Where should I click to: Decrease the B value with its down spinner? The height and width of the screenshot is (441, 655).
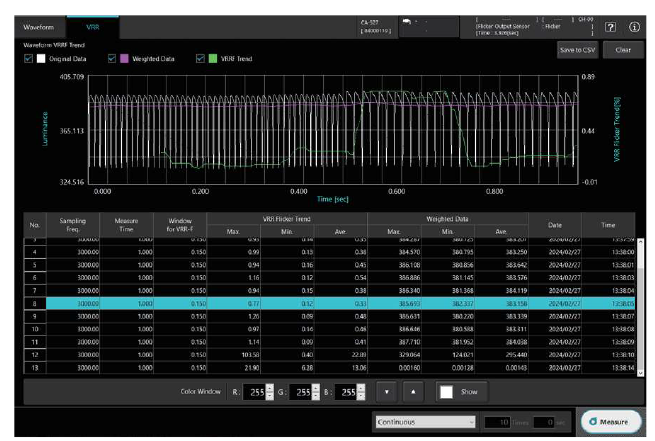point(361,396)
